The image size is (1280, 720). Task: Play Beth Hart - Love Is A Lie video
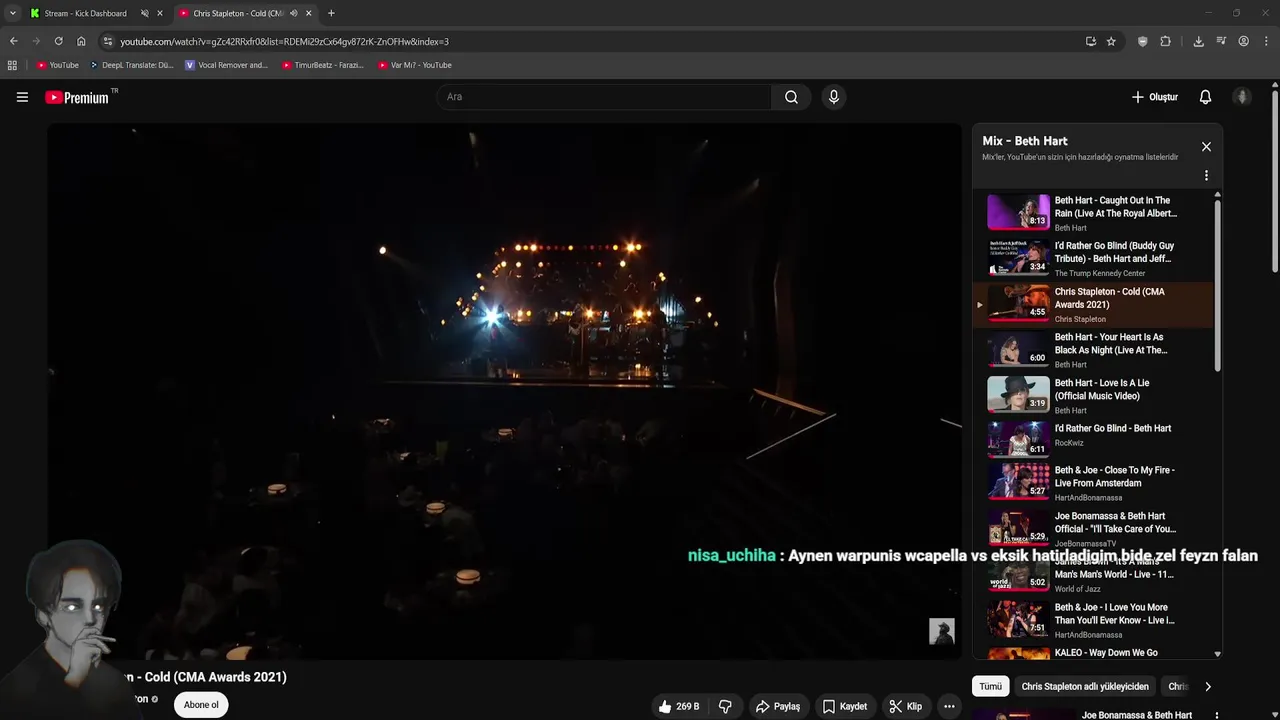point(1094,396)
